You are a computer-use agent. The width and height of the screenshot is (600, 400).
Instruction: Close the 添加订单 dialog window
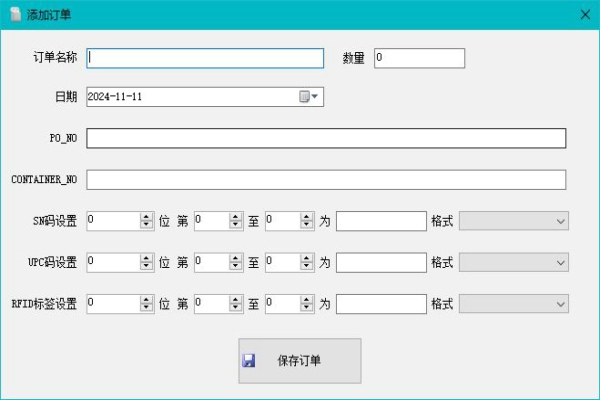tap(585, 15)
